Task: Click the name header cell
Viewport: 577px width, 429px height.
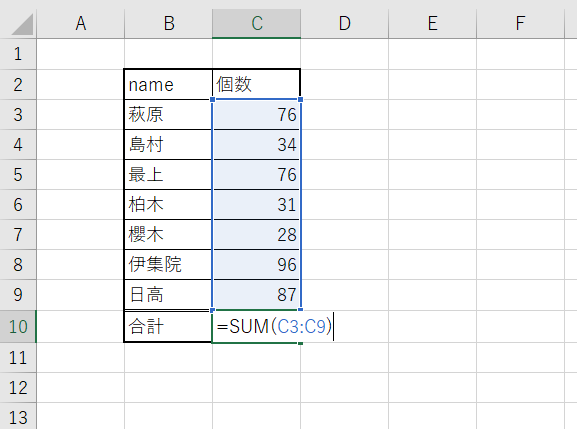Action: coord(168,85)
